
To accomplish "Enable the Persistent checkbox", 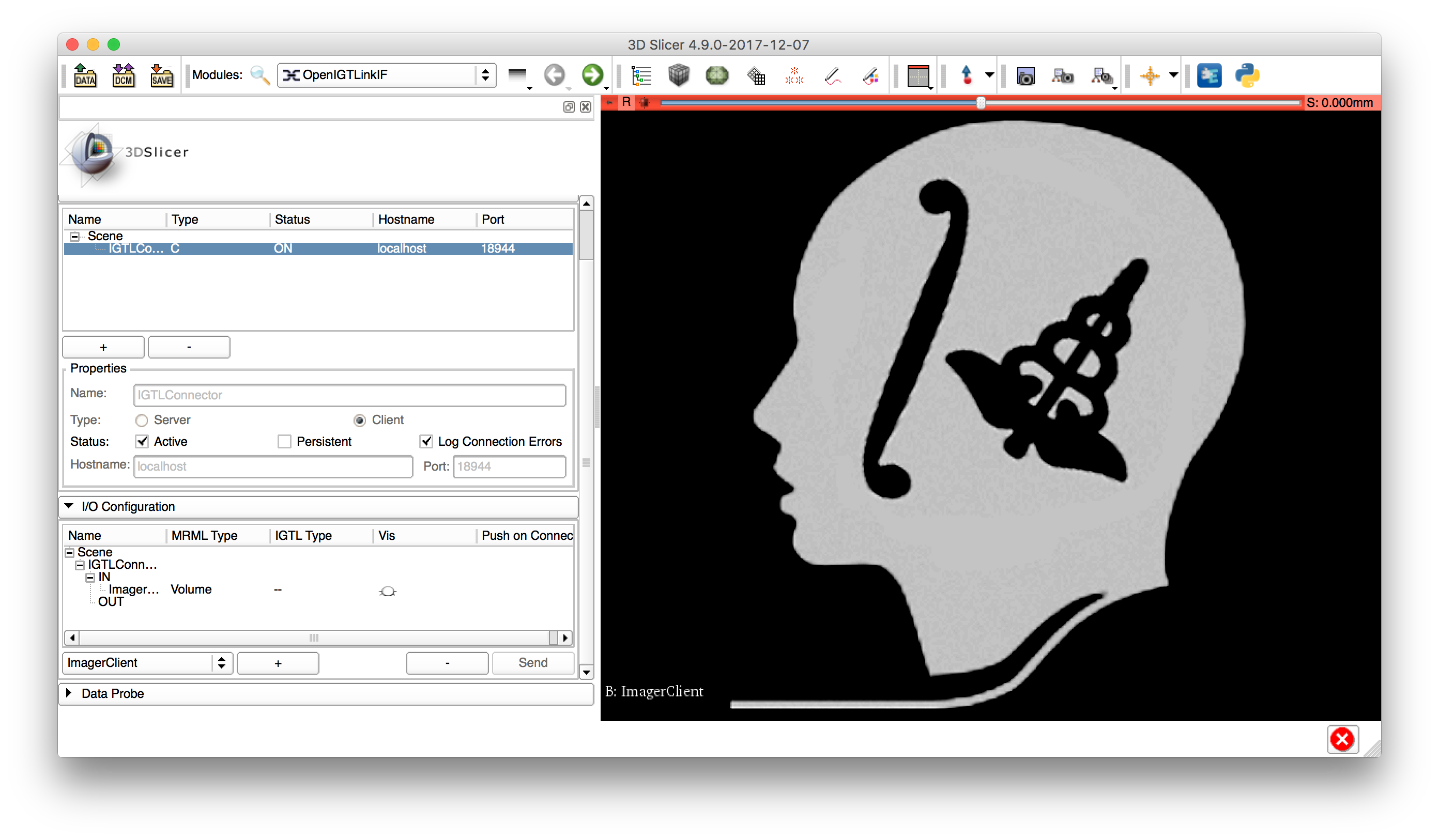I will pos(284,442).
